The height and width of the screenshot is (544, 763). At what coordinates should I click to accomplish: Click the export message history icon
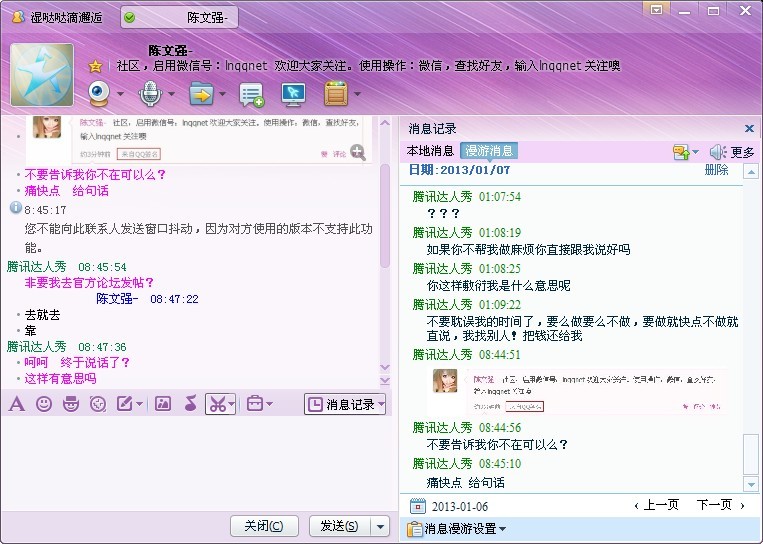coord(681,152)
